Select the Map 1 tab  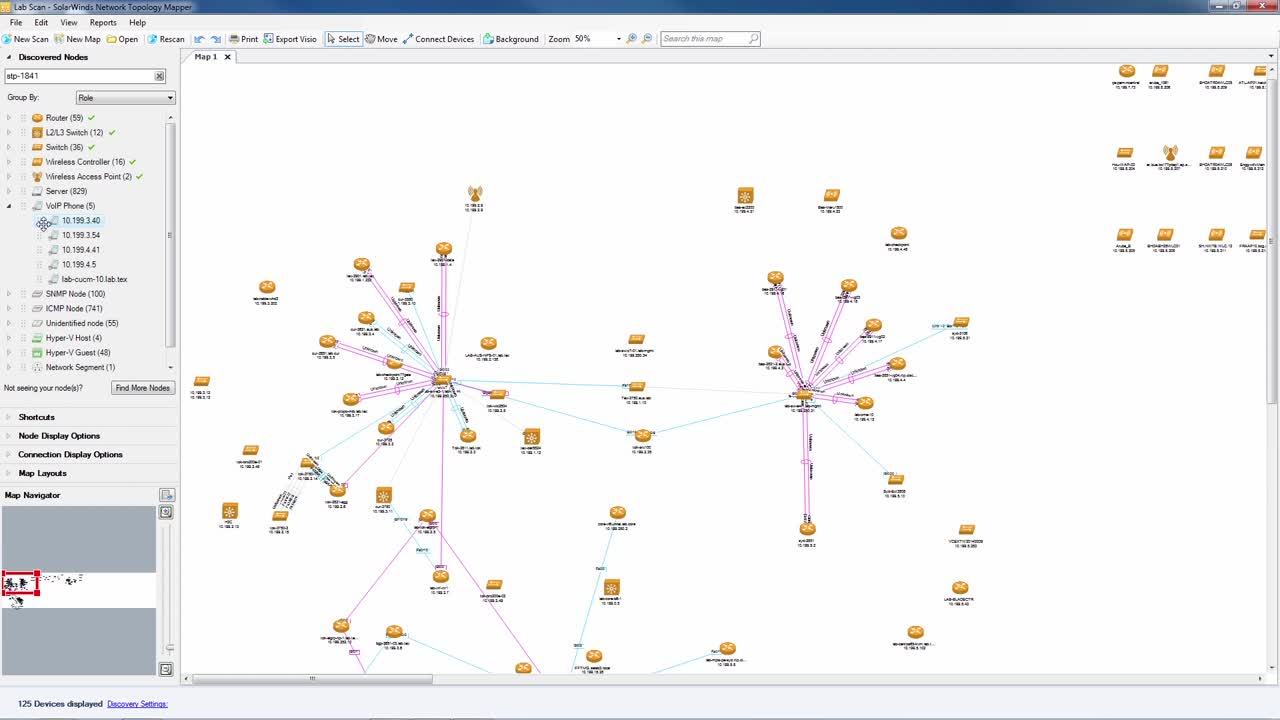pos(205,57)
